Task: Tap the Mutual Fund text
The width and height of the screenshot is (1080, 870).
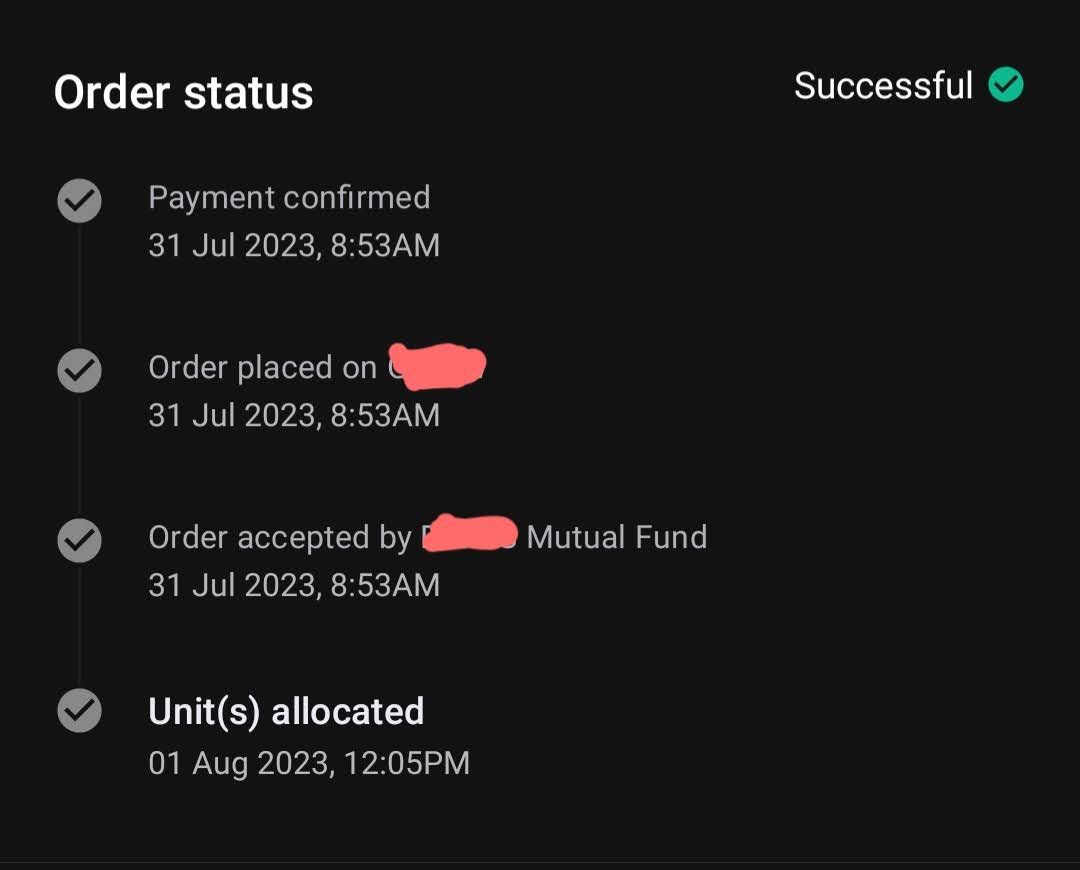Action: tap(616, 537)
